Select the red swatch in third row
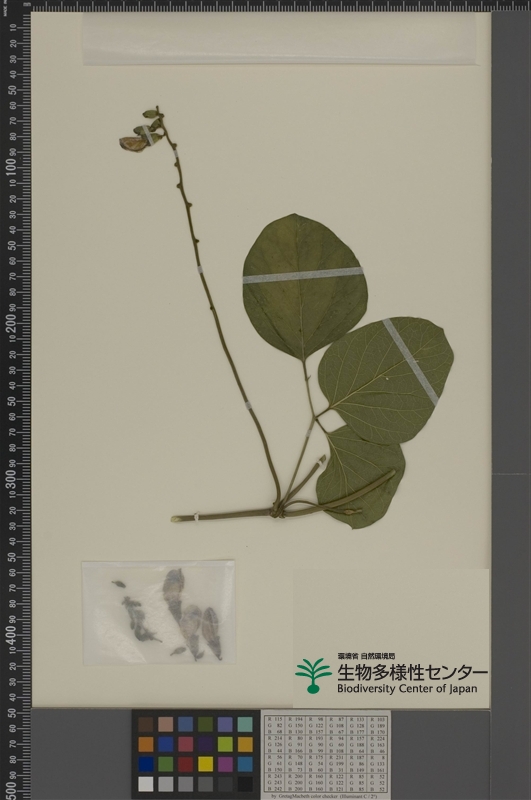The width and height of the screenshot is (531, 800). 185,764
